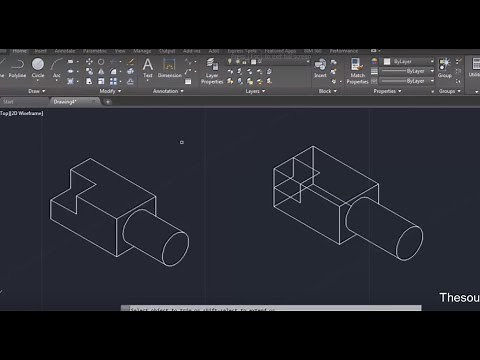Click the Move tool in Modify panel

(89, 62)
